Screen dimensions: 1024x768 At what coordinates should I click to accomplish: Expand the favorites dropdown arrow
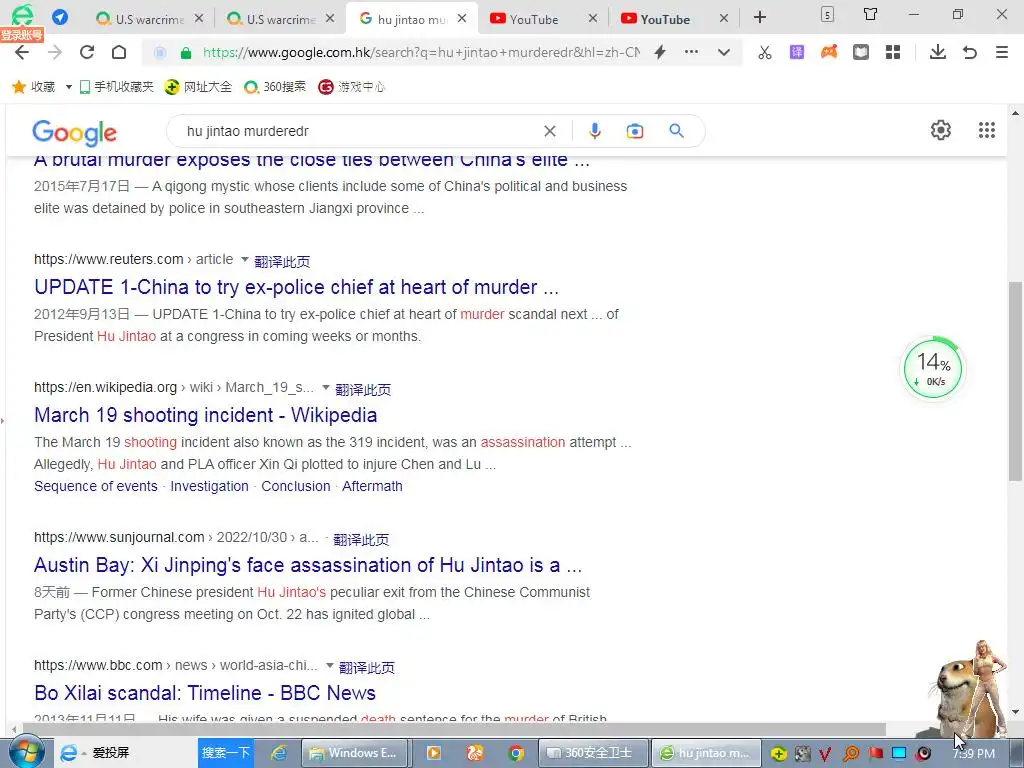point(68,87)
